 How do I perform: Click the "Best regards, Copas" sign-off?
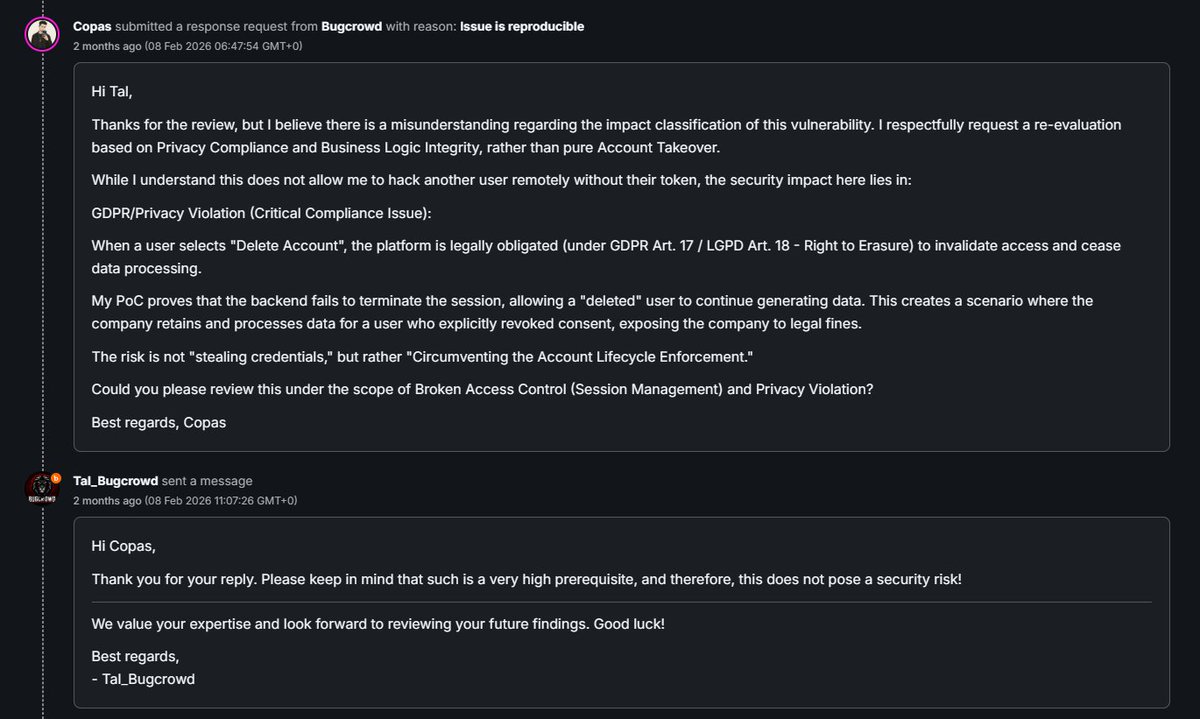(159, 422)
